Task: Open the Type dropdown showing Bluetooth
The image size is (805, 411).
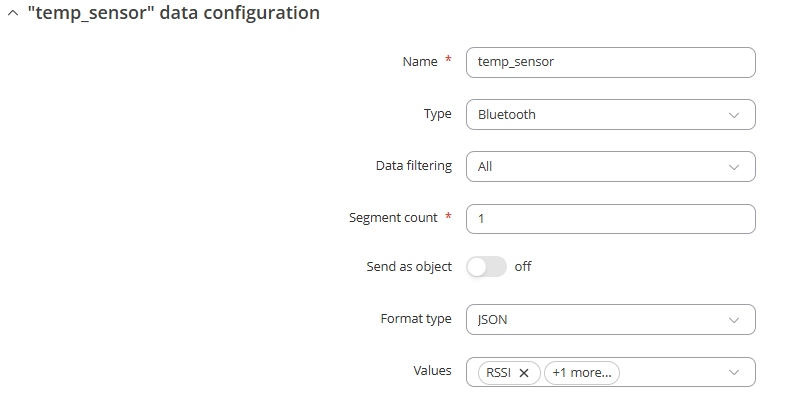Action: (610, 114)
